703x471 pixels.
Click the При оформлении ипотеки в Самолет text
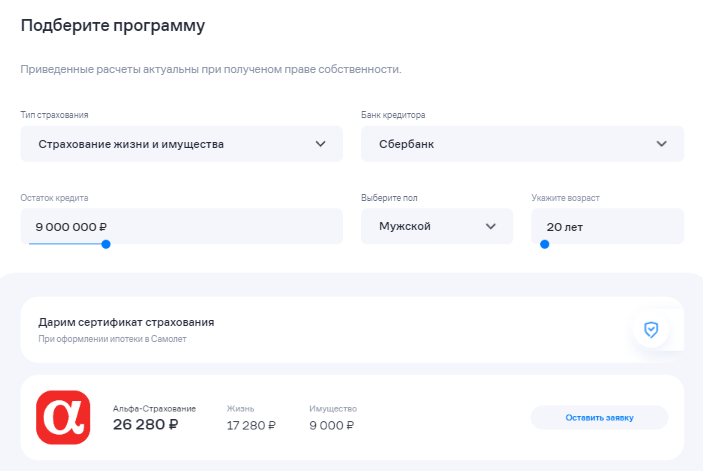pos(112,339)
